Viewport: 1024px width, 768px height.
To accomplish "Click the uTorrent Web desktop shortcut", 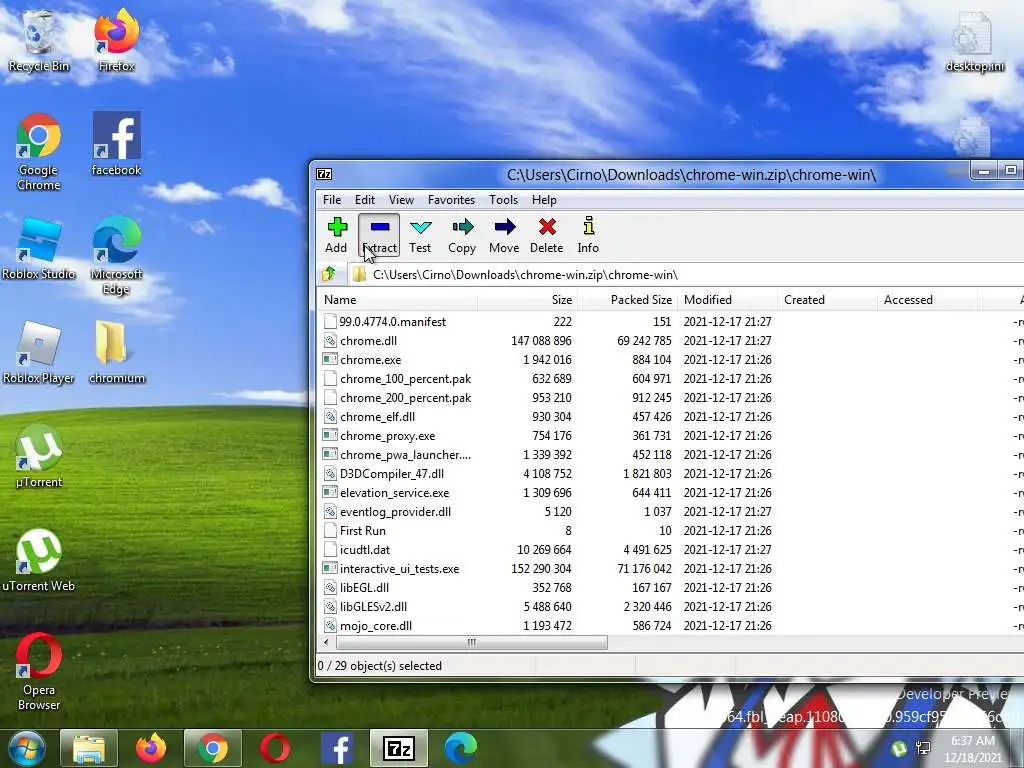I will pyautogui.click(x=39, y=560).
